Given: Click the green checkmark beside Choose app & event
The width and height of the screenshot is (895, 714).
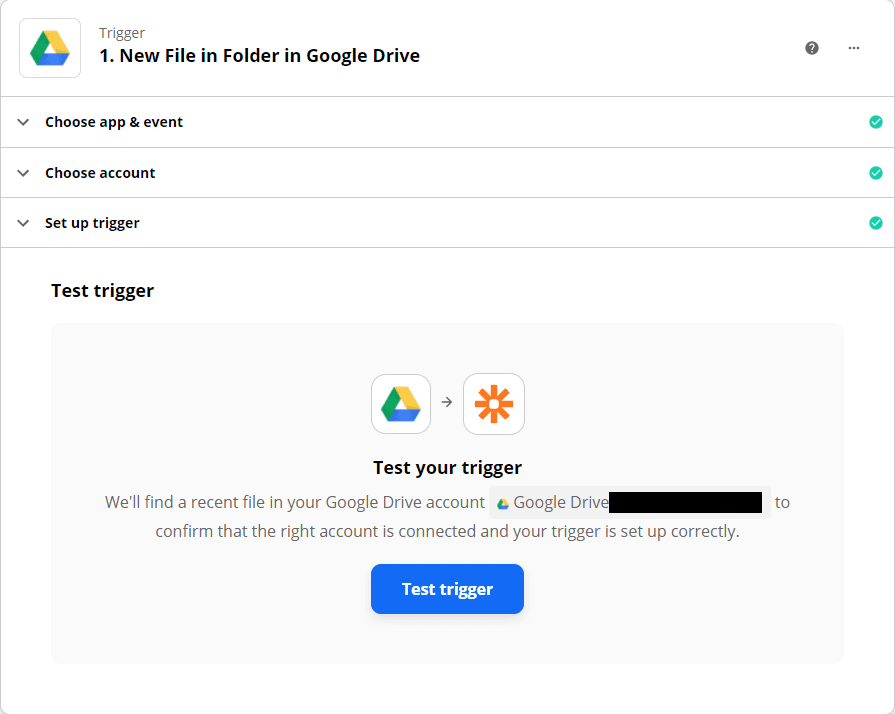Looking at the screenshot, I should (x=876, y=121).
